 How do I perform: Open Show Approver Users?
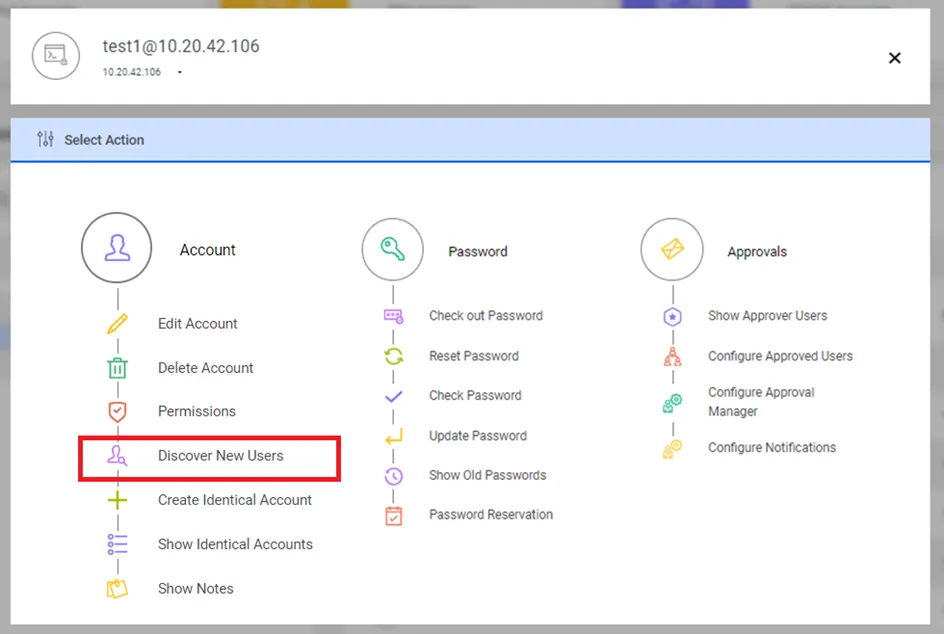[x=768, y=315]
